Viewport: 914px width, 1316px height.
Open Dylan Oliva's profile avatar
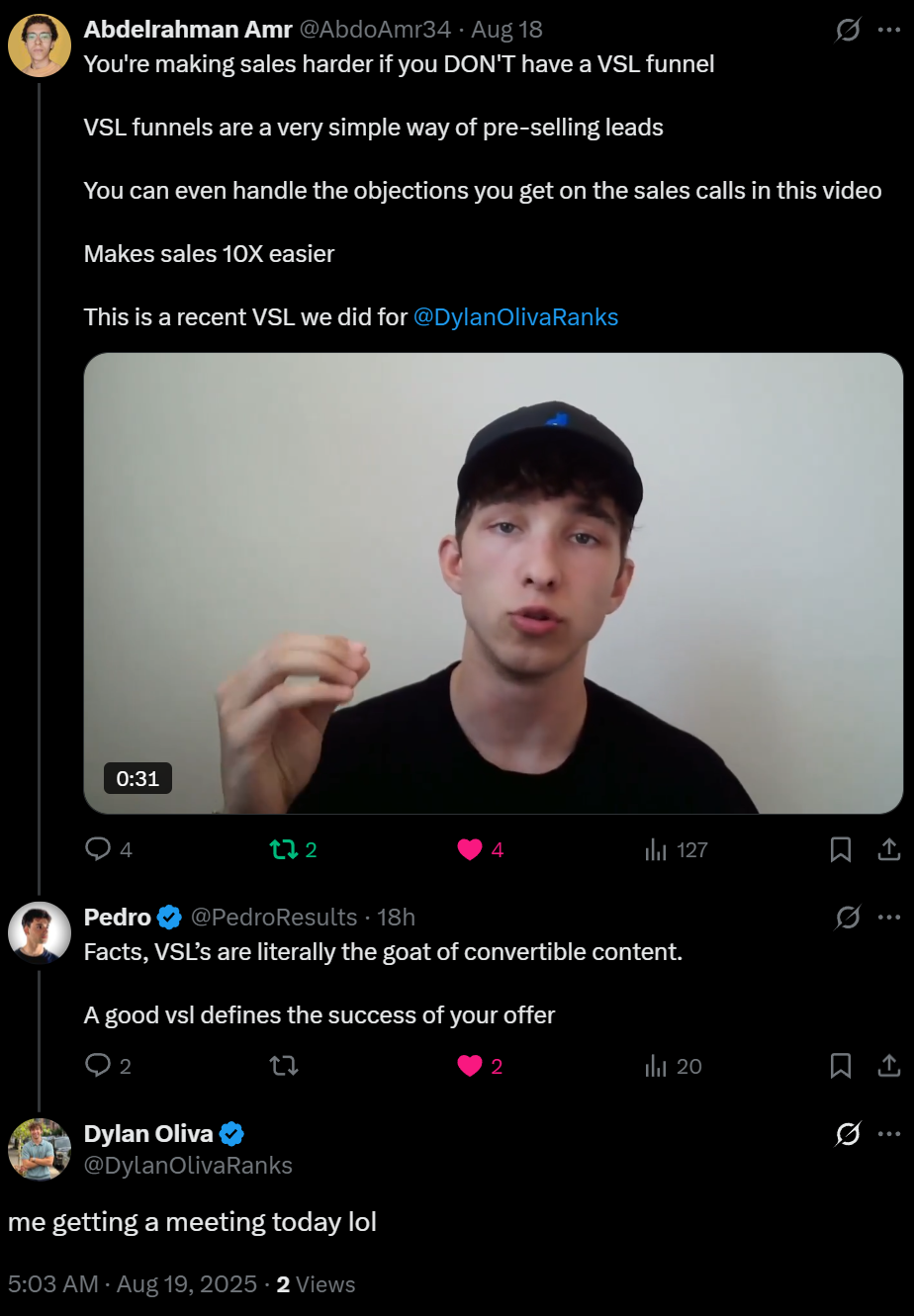pyautogui.click(x=40, y=1149)
